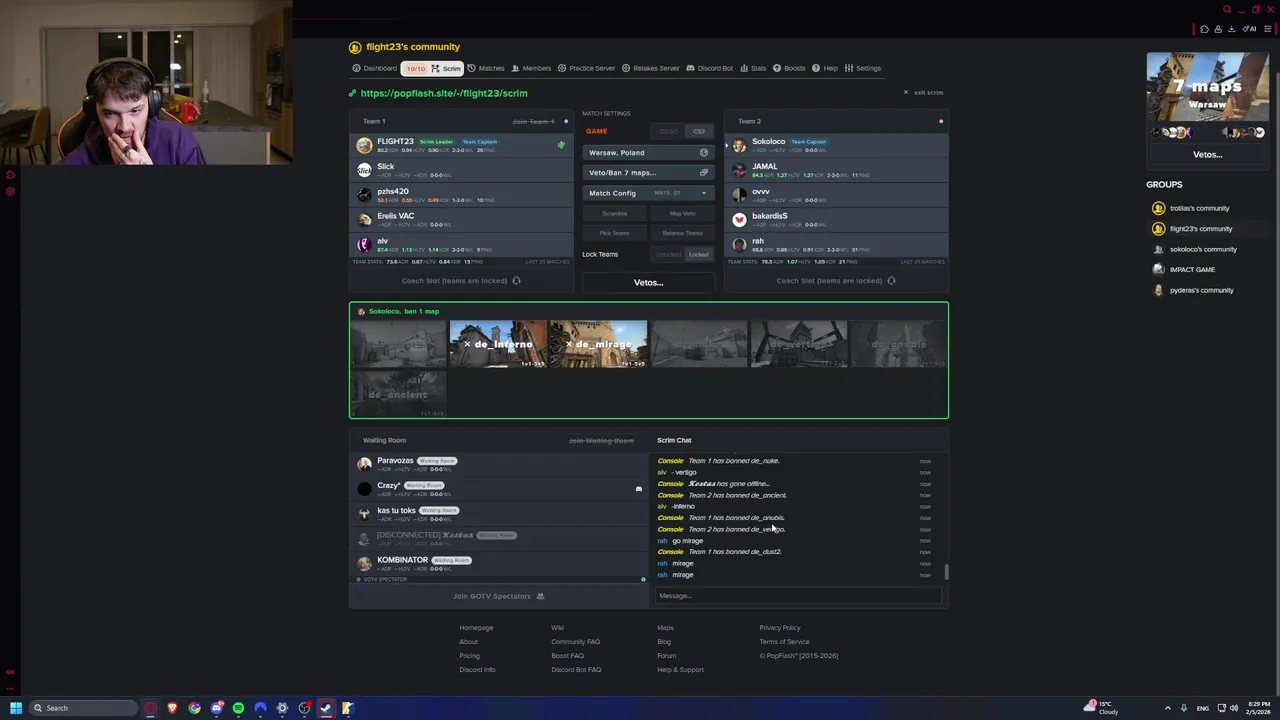Open the Warsaw, Poland server location selector
The height and width of the screenshot is (720, 1280).
[648, 152]
